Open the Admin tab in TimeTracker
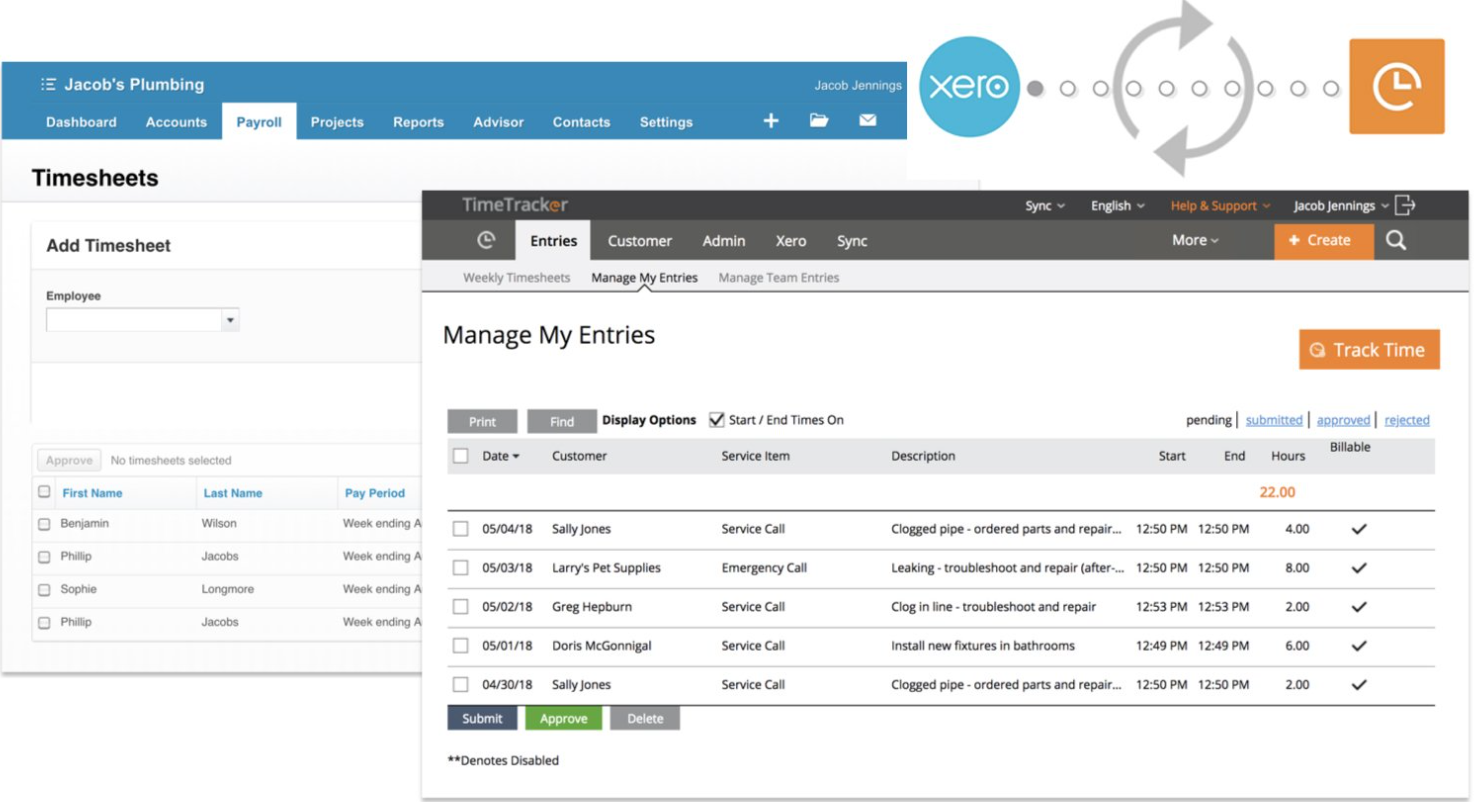The height and width of the screenshot is (802, 1474). 724,241
